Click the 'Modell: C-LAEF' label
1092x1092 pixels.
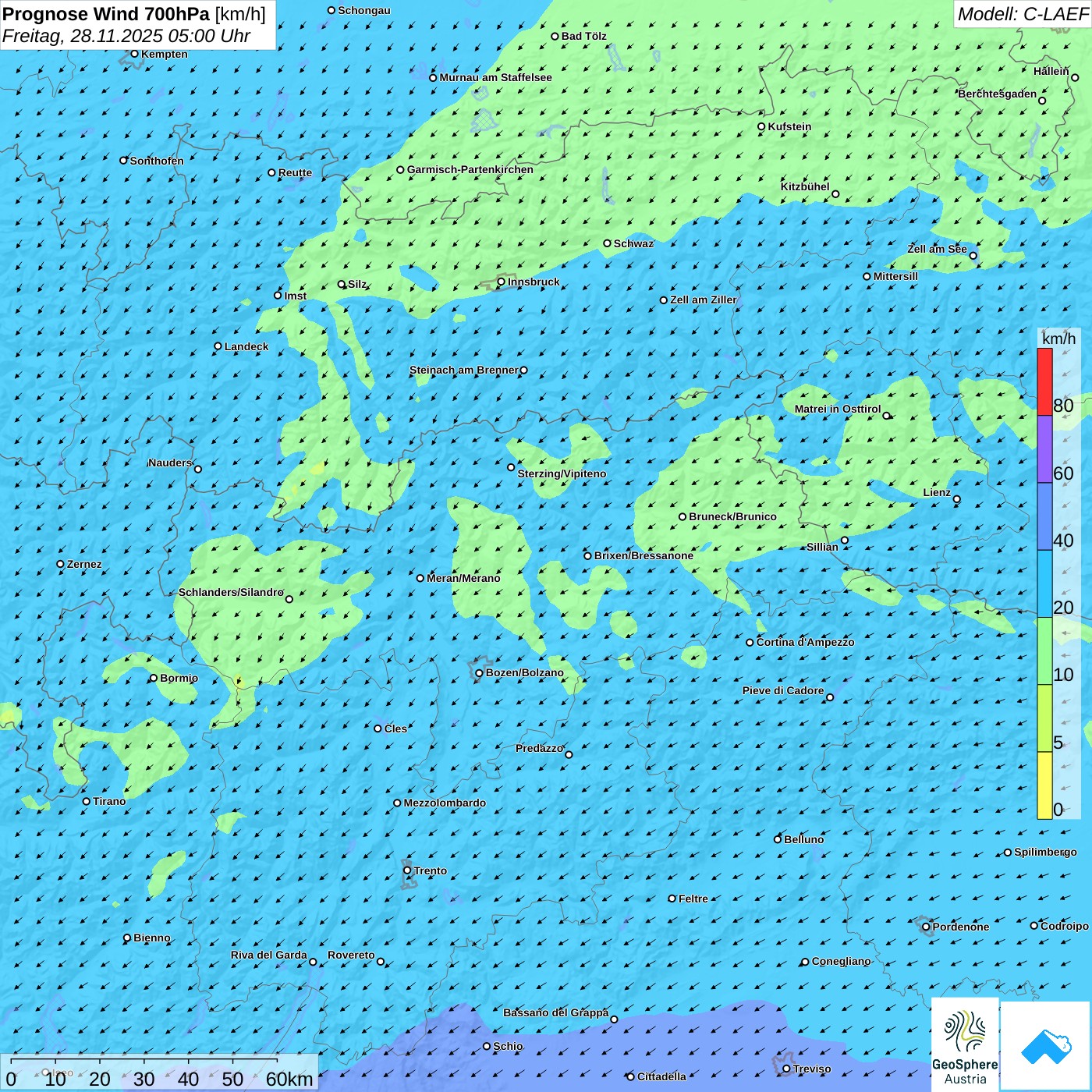1023,14
